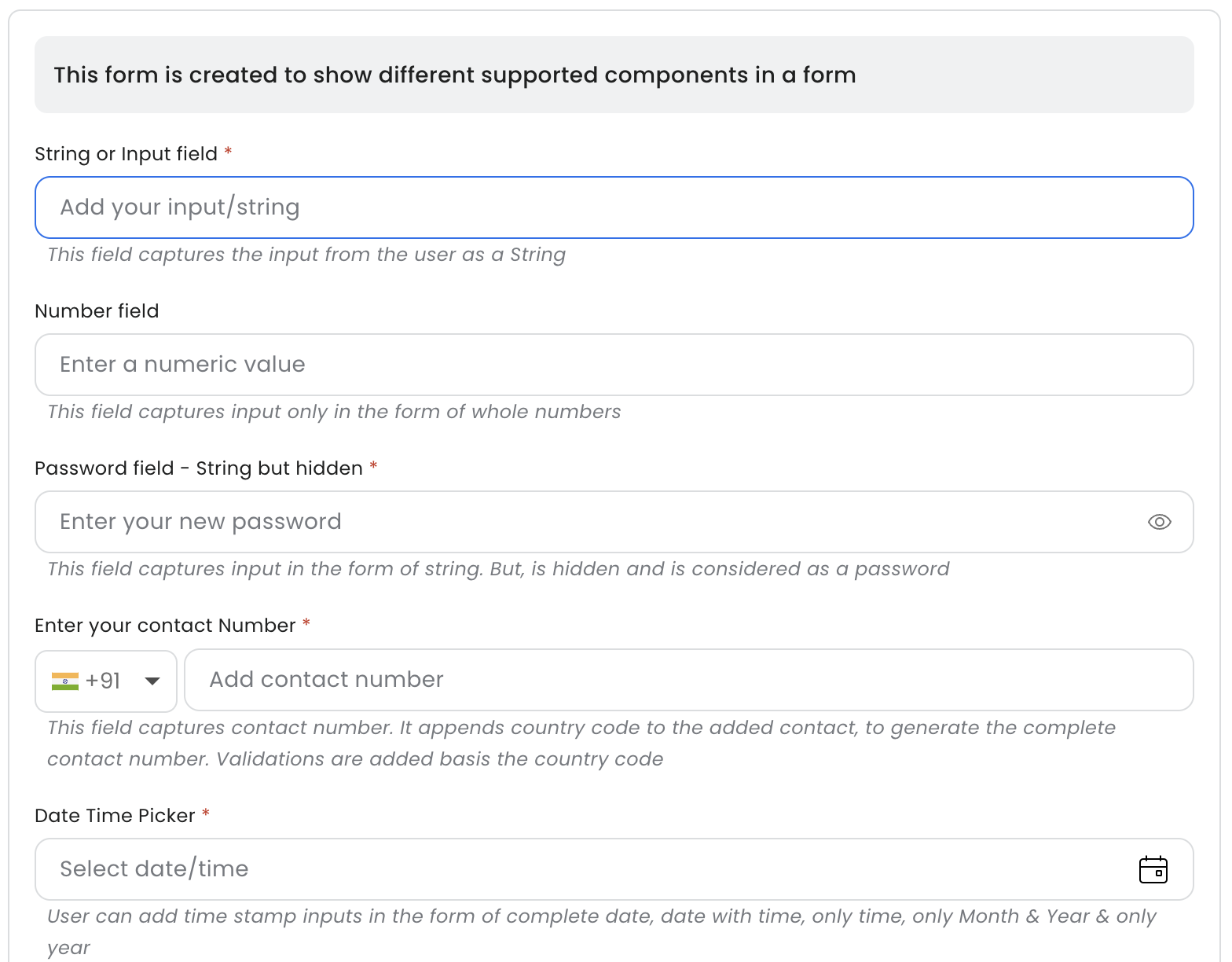Expand the country code dropdown arrow
The height and width of the screenshot is (962, 1232).
152,681
